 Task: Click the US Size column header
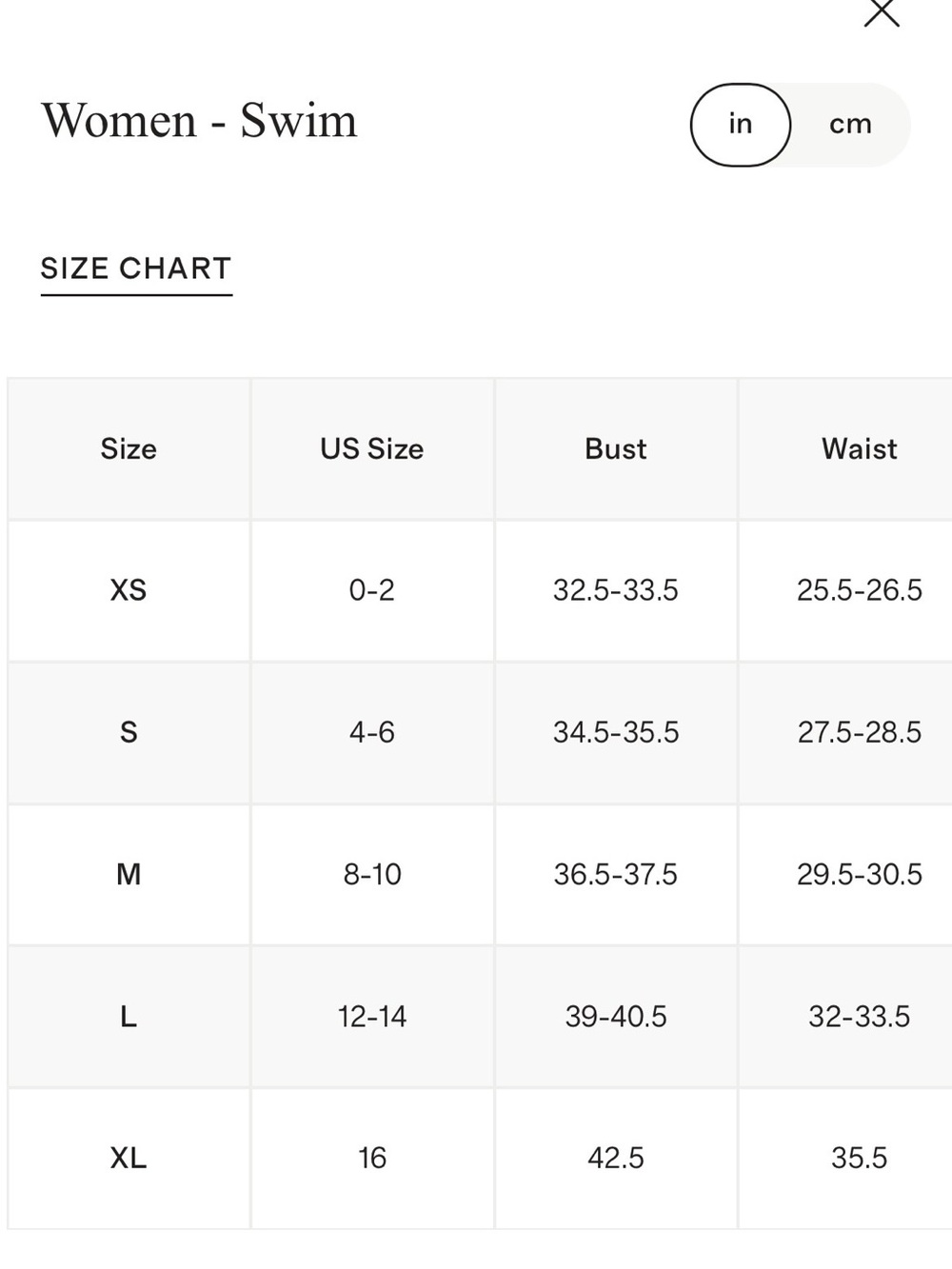tap(372, 448)
